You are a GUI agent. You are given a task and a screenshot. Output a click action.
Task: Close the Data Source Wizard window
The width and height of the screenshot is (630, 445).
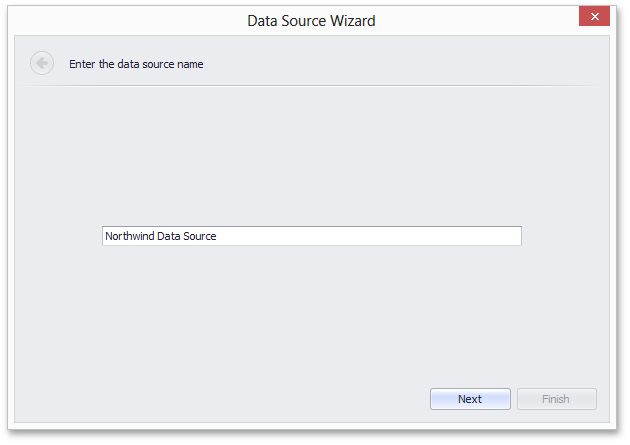pos(594,16)
